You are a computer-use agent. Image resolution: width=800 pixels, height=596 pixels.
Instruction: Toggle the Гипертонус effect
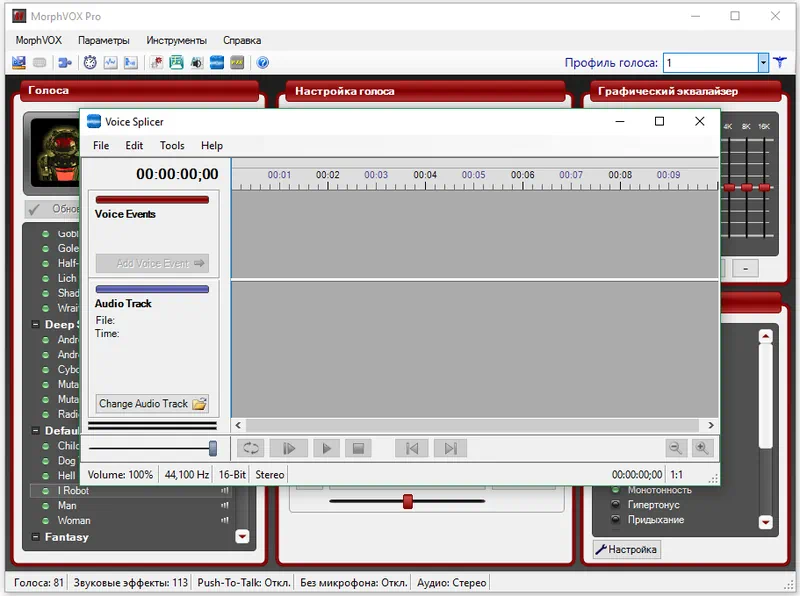616,505
